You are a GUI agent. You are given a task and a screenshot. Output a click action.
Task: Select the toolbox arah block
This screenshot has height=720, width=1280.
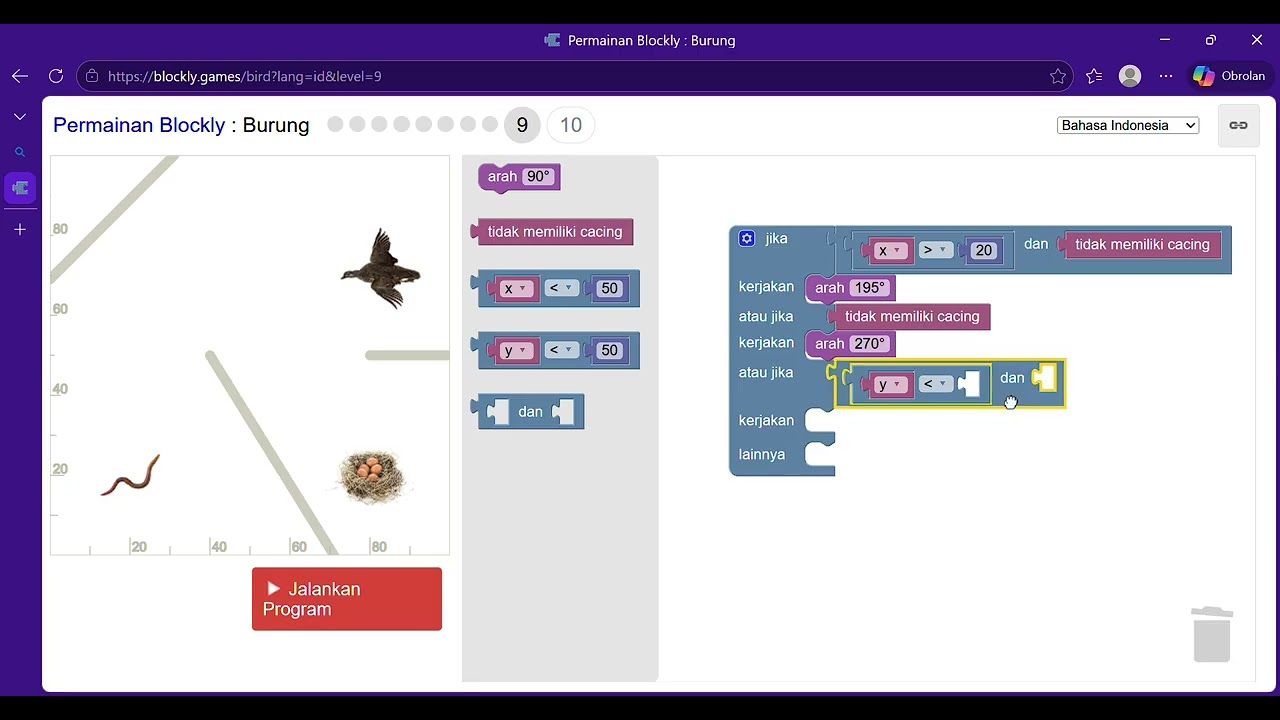coord(502,177)
